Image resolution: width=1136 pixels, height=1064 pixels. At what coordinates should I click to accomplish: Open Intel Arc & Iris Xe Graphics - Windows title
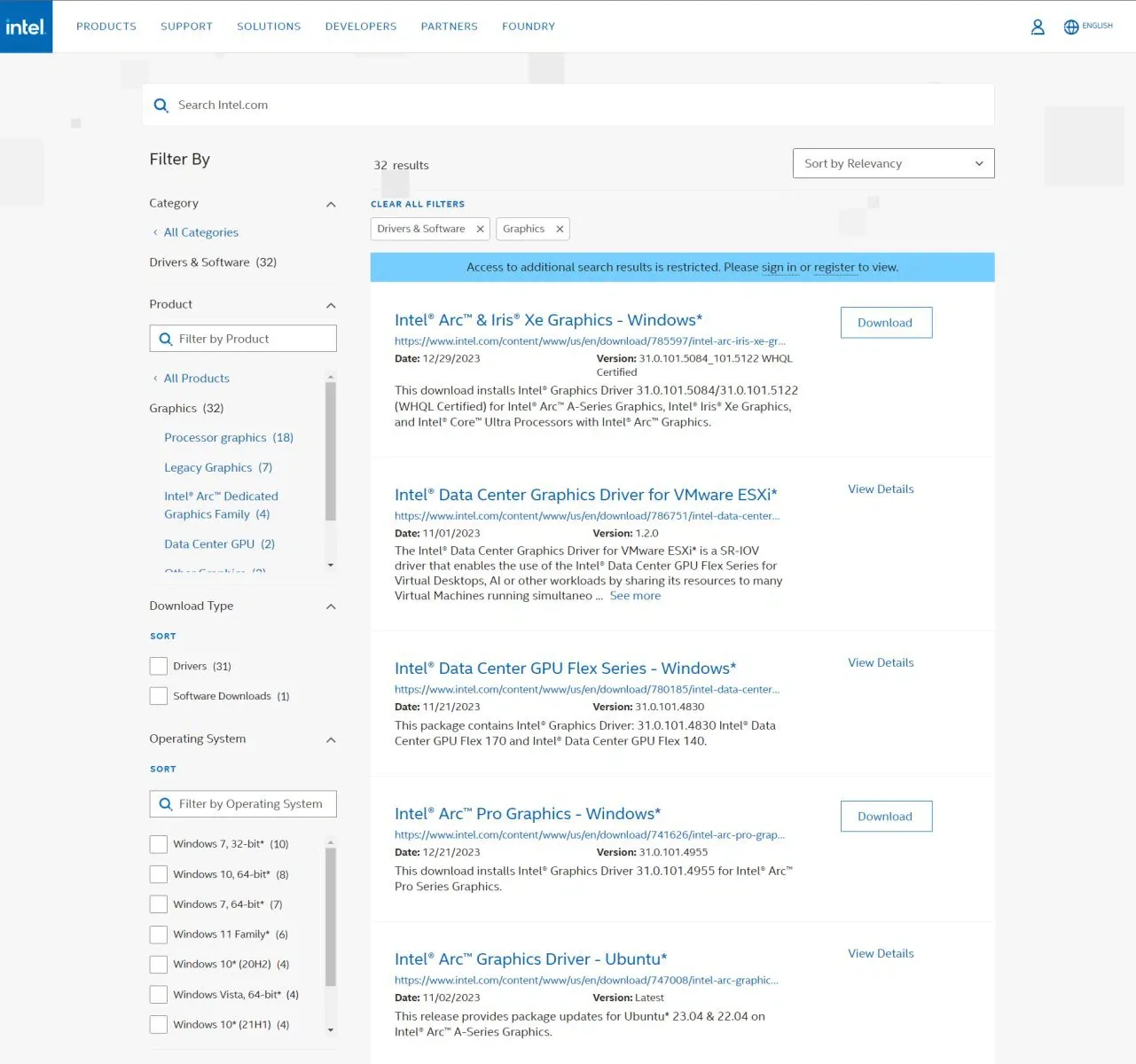(548, 320)
